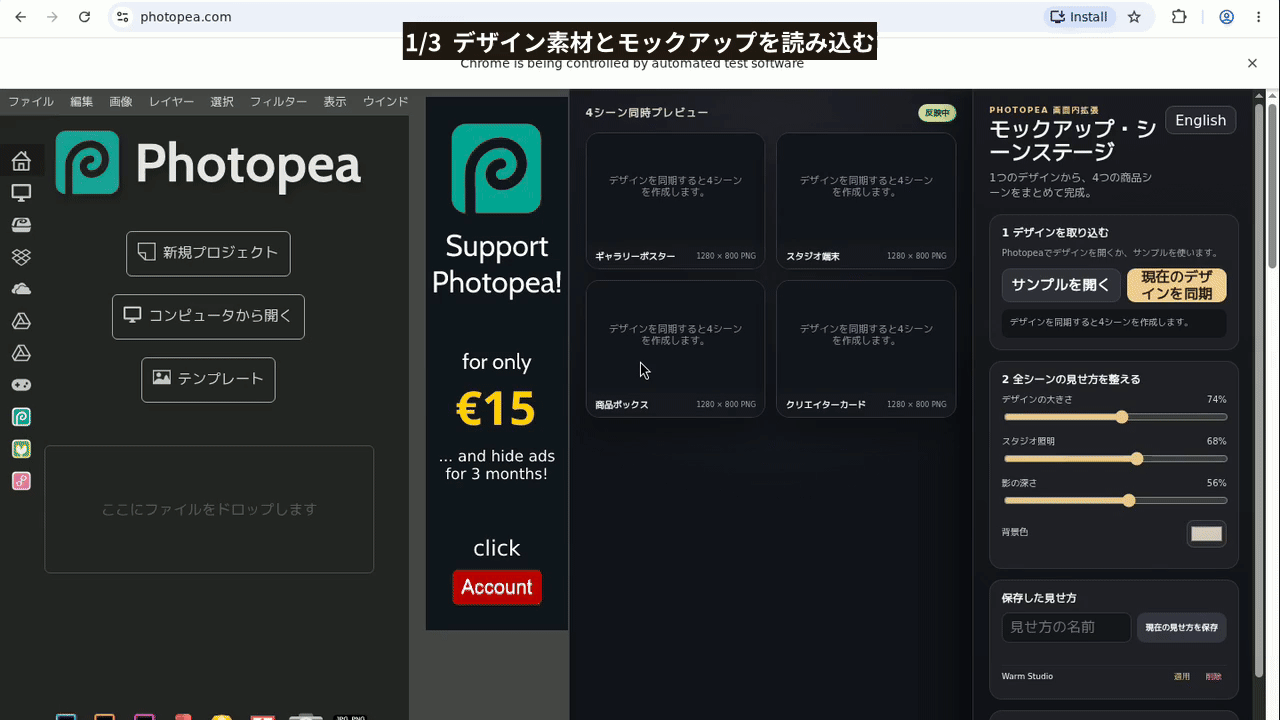Image resolution: width=1280 pixels, height=720 pixels.
Task: Open the pink icon at sidebar bottom
Action: coord(21,481)
